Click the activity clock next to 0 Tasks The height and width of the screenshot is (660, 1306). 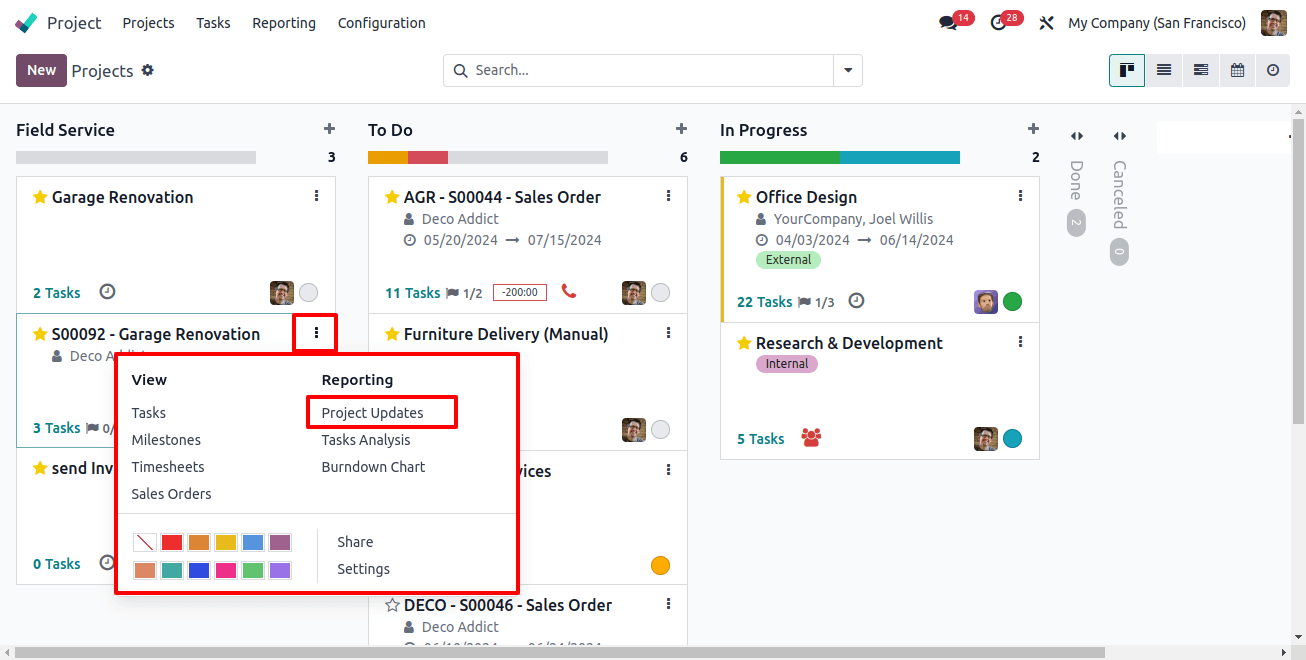pyautogui.click(x=107, y=563)
